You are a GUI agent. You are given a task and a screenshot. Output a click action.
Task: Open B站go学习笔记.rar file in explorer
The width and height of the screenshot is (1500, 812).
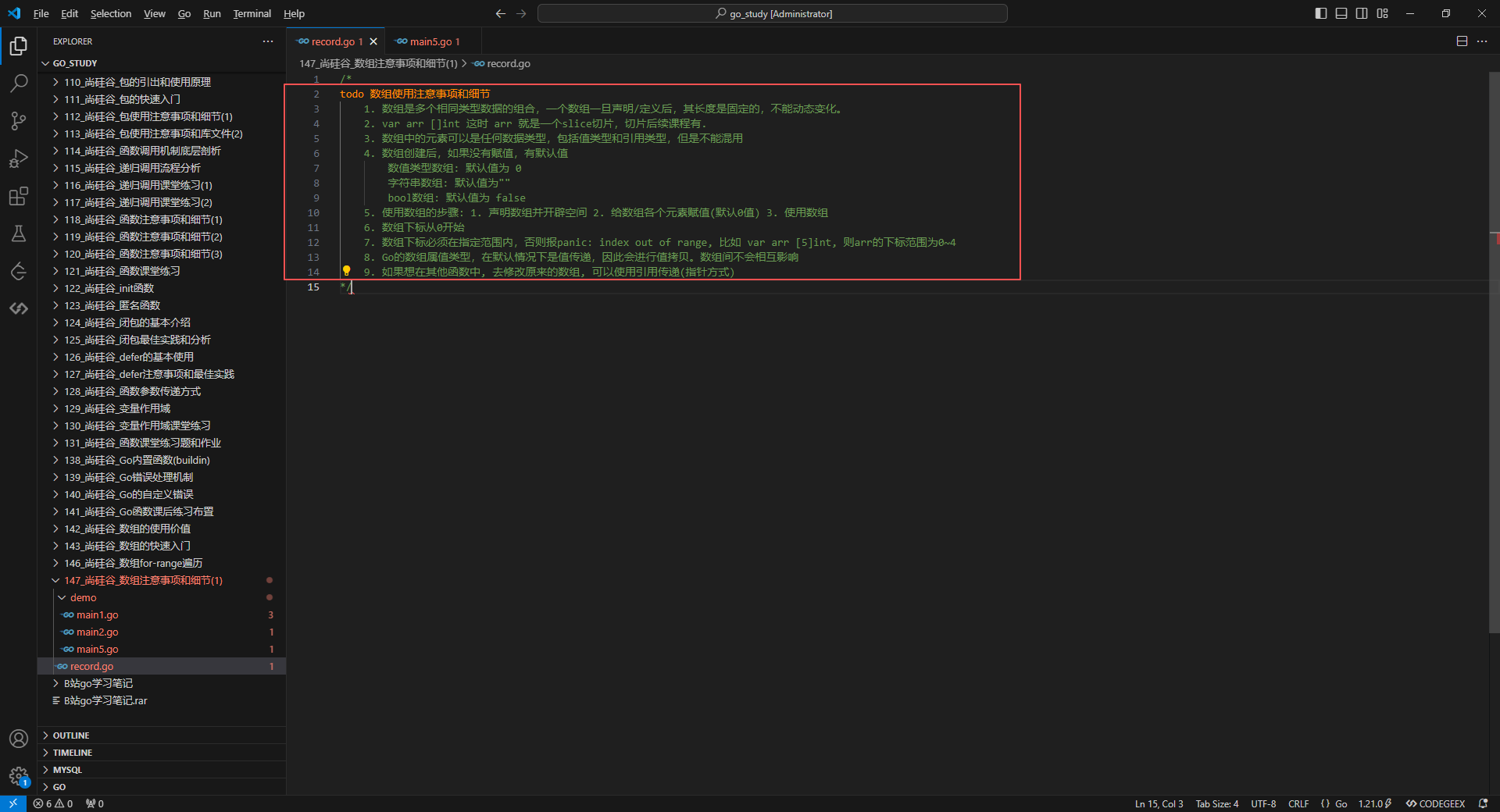pyautogui.click(x=162, y=700)
